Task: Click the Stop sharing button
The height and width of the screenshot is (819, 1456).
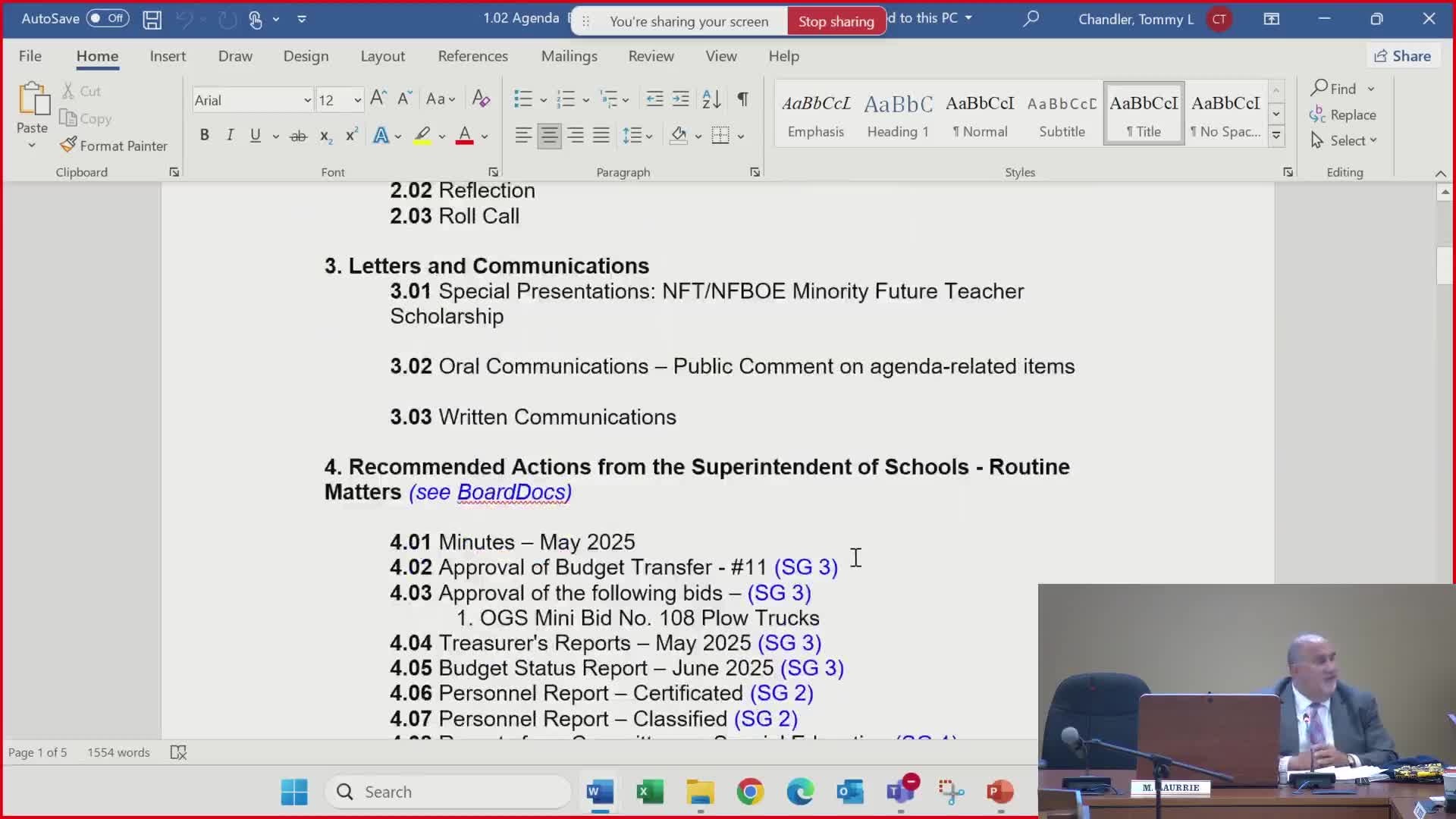Action: (x=836, y=21)
